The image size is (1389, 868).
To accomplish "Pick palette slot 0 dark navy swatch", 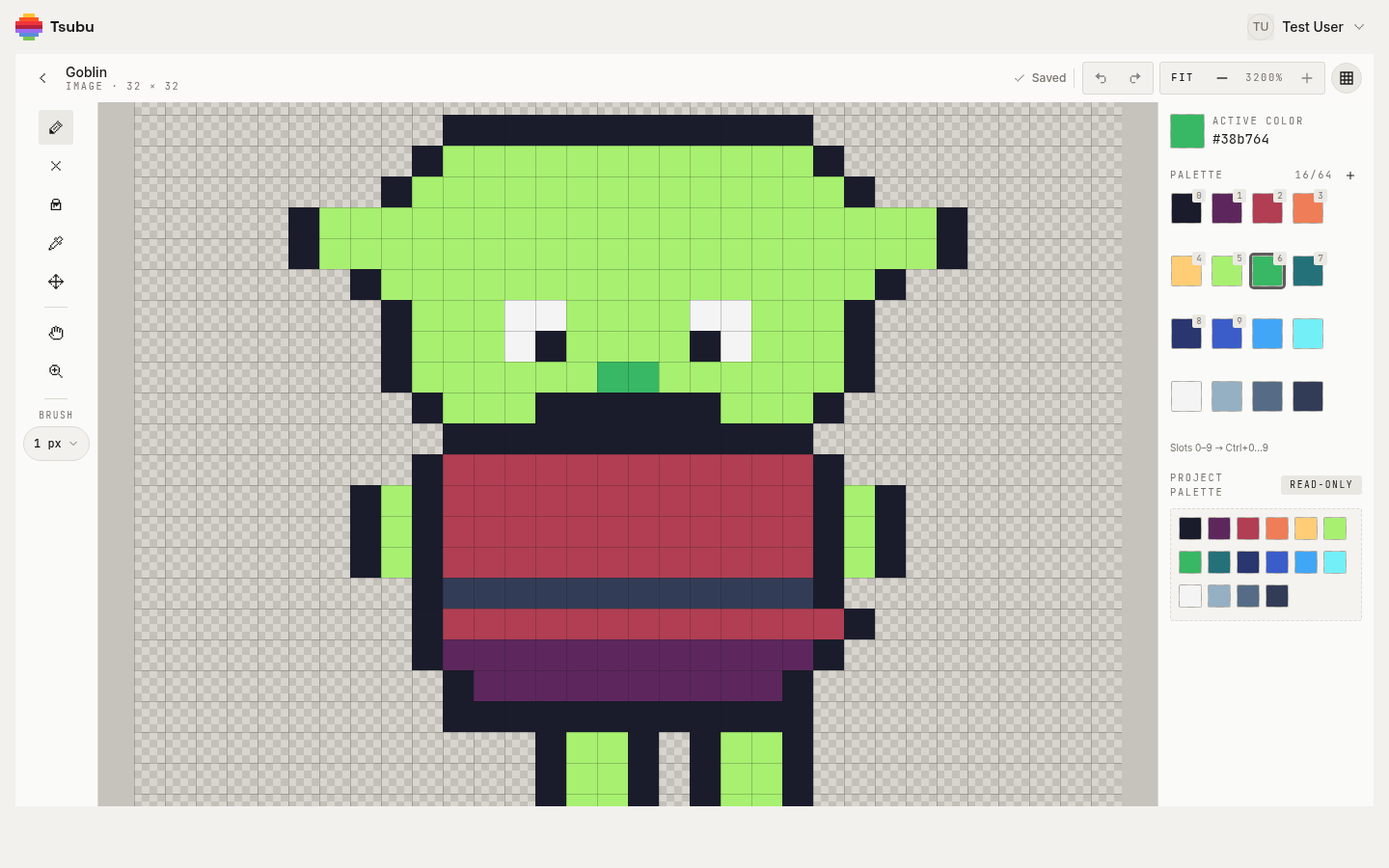I will tap(1186, 208).
